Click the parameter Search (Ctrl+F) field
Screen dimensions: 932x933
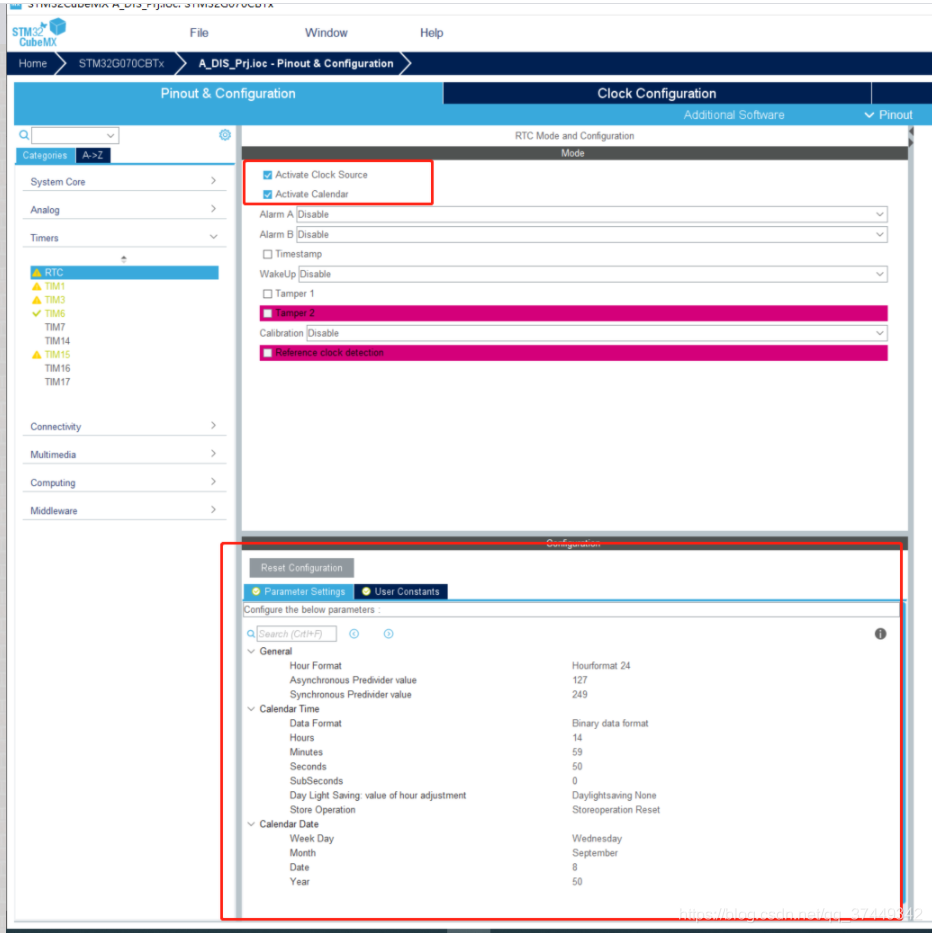click(x=296, y=634)
